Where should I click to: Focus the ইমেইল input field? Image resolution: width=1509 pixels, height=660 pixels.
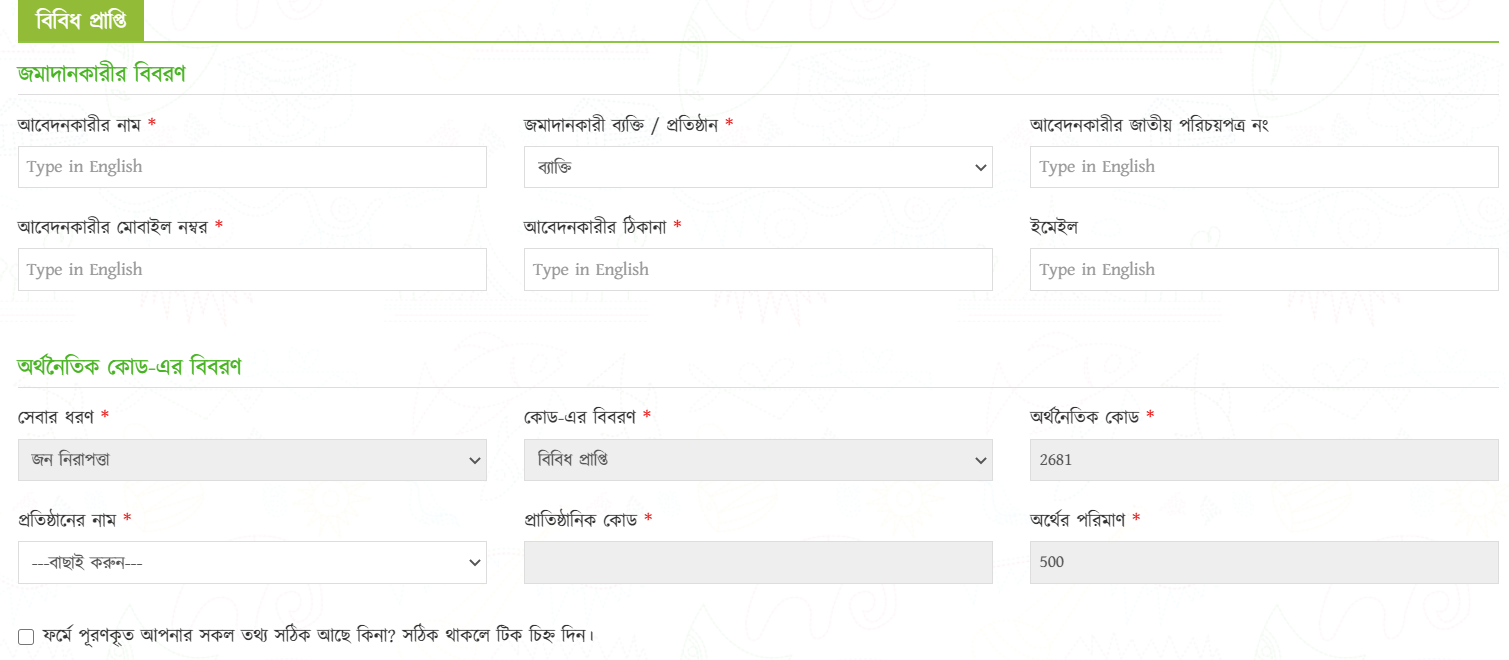(1263, 269)
